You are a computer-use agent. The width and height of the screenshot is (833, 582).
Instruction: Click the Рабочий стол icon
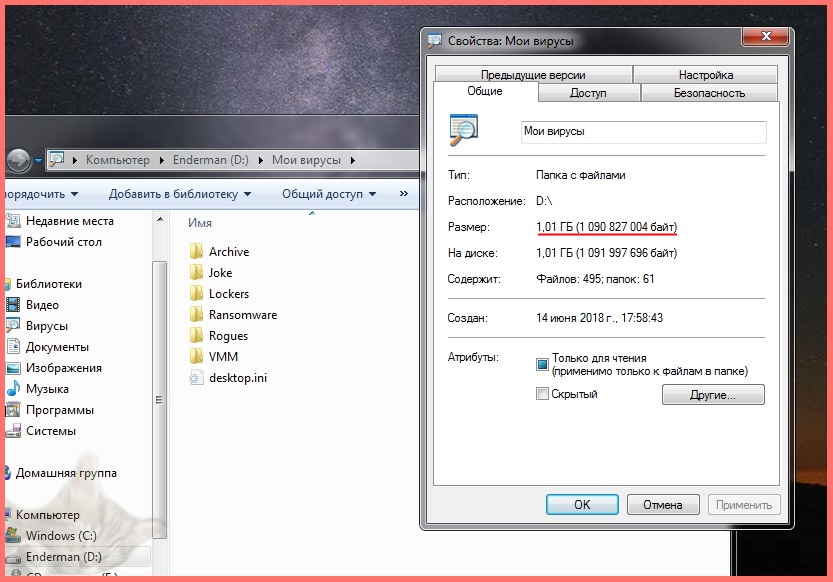coord(13,242)
